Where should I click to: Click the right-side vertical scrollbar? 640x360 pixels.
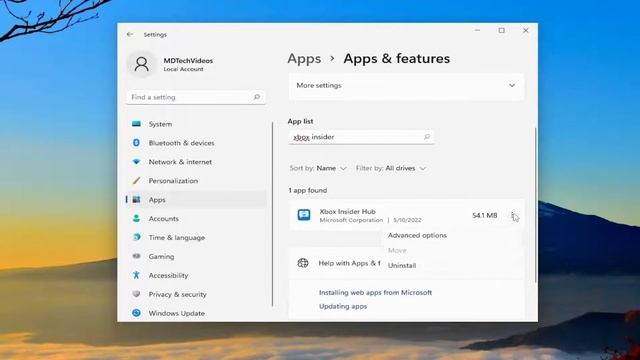pos(535,204)
